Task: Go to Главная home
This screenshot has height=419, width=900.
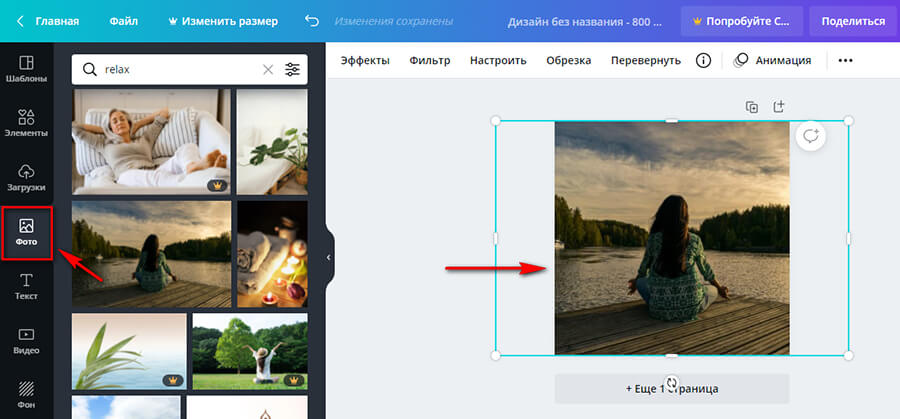Action: coord(57,21)
